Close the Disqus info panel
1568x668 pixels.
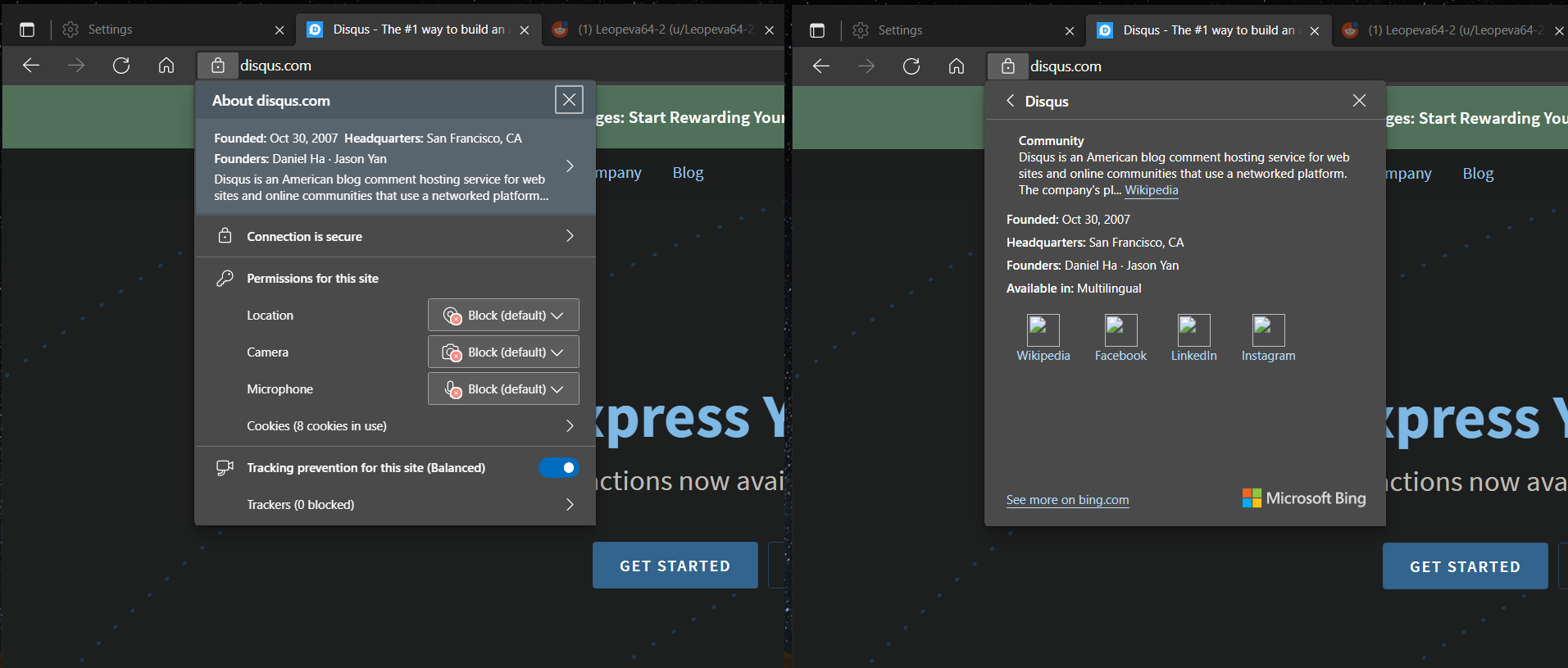pyautogui.click(x=1359, y=100)
